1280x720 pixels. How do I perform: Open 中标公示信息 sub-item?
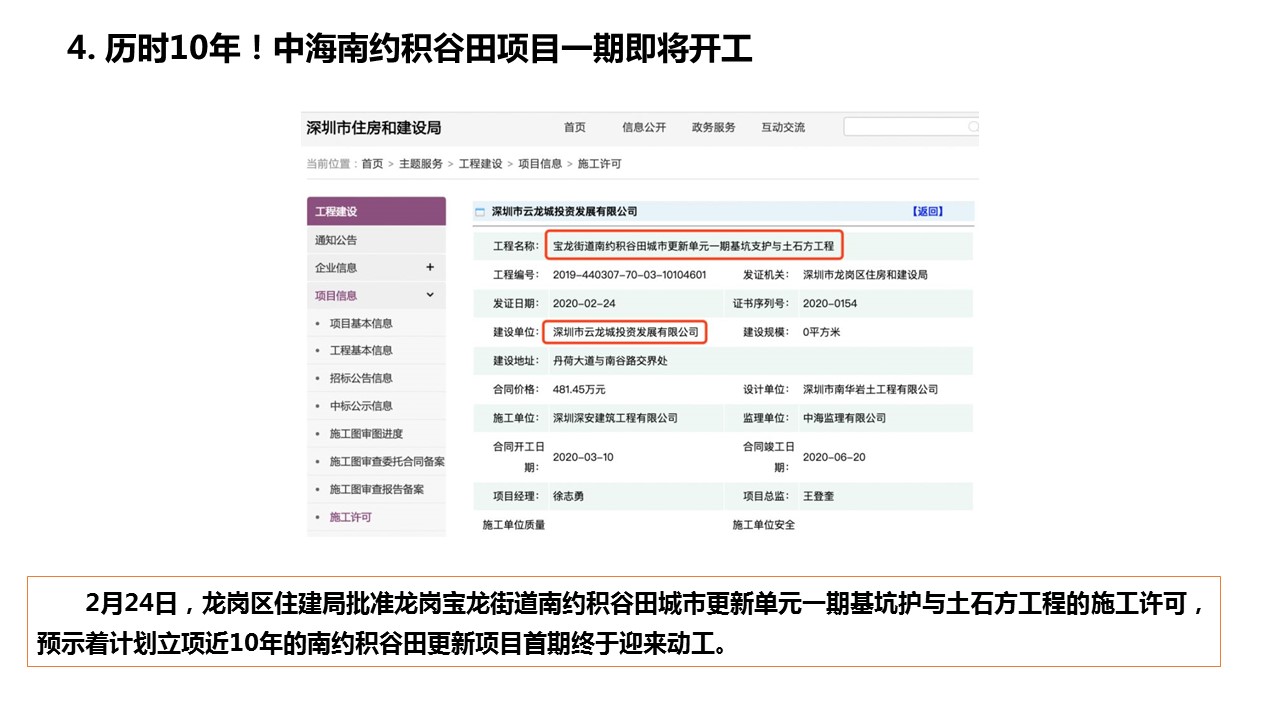pyautogui.click(x=361, y=406)
